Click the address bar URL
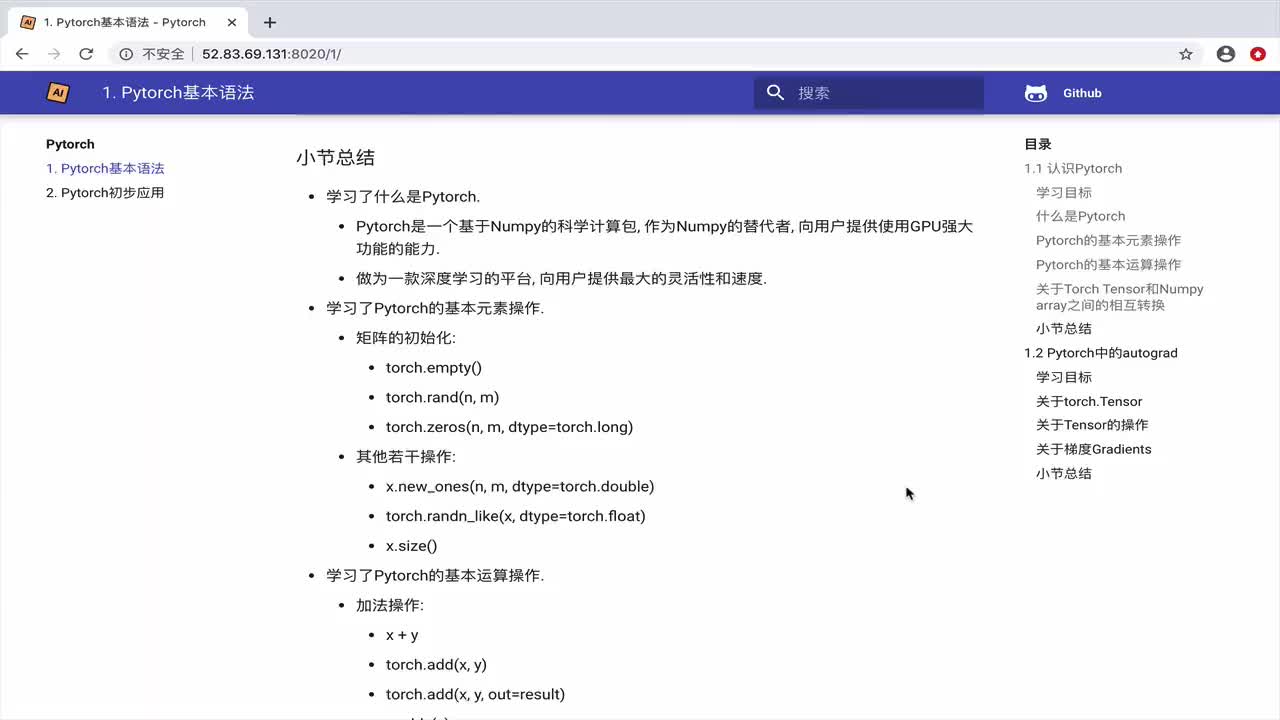Image resolution: width=1280 pixels, height=720 pixels. coord(271,54)
